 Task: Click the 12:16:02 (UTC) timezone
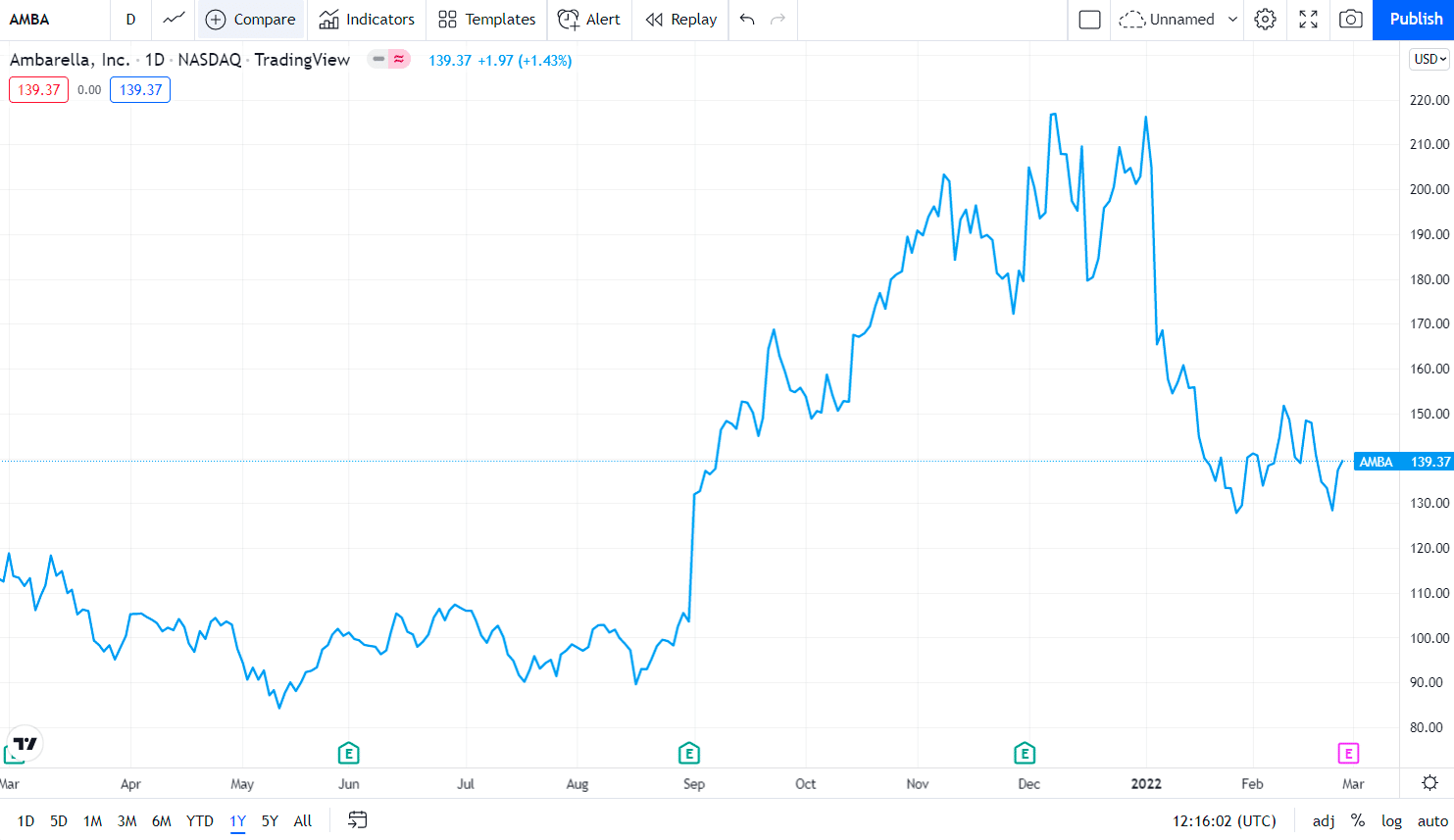coord(1224,820)
